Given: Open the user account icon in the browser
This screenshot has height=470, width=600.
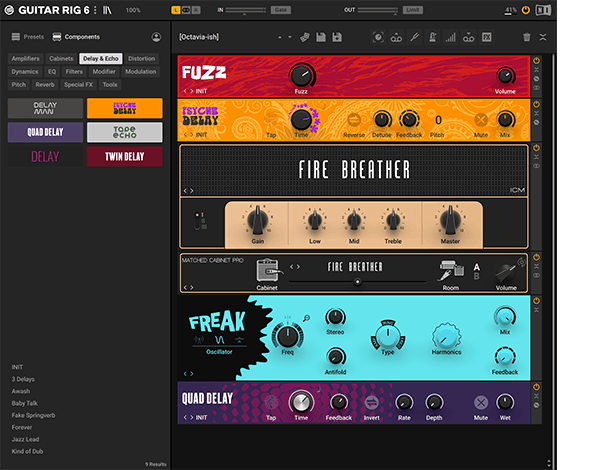Looking at the screenshot, I should pos(156,37).
